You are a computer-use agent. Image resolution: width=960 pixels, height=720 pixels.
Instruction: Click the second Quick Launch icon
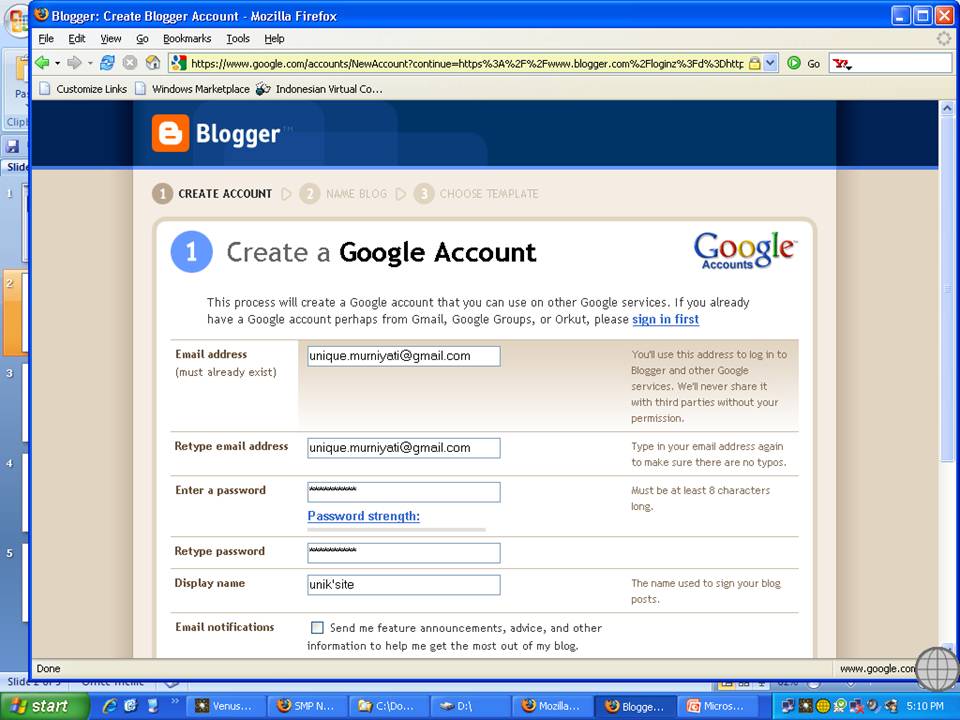coord(130,706)
